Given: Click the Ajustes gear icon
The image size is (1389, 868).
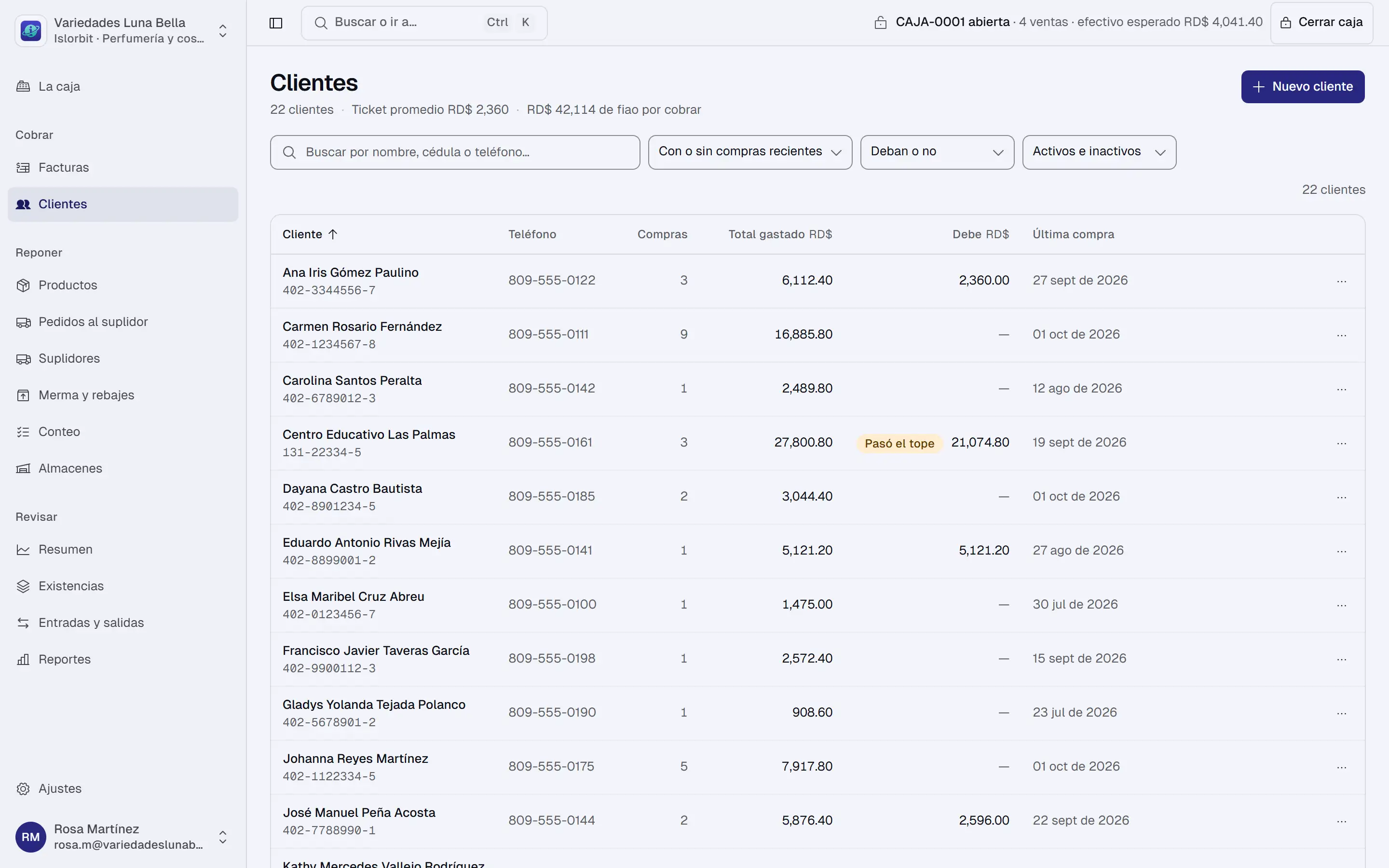Looking at the screenshot, I should (23, 789).
